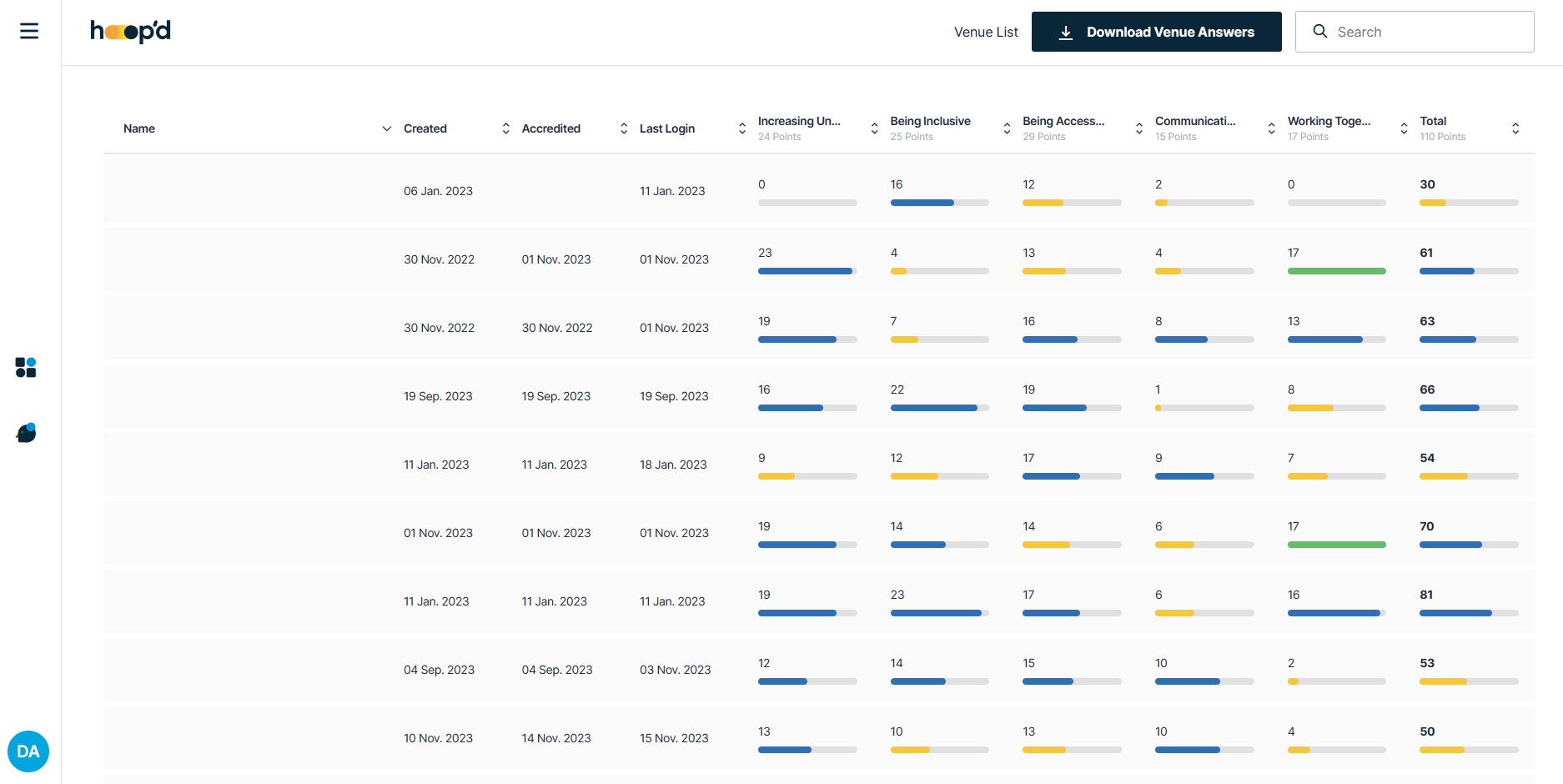Toggle sort on Last Login column
This screenshot has width=1563, height=784.
click(742, 128)
